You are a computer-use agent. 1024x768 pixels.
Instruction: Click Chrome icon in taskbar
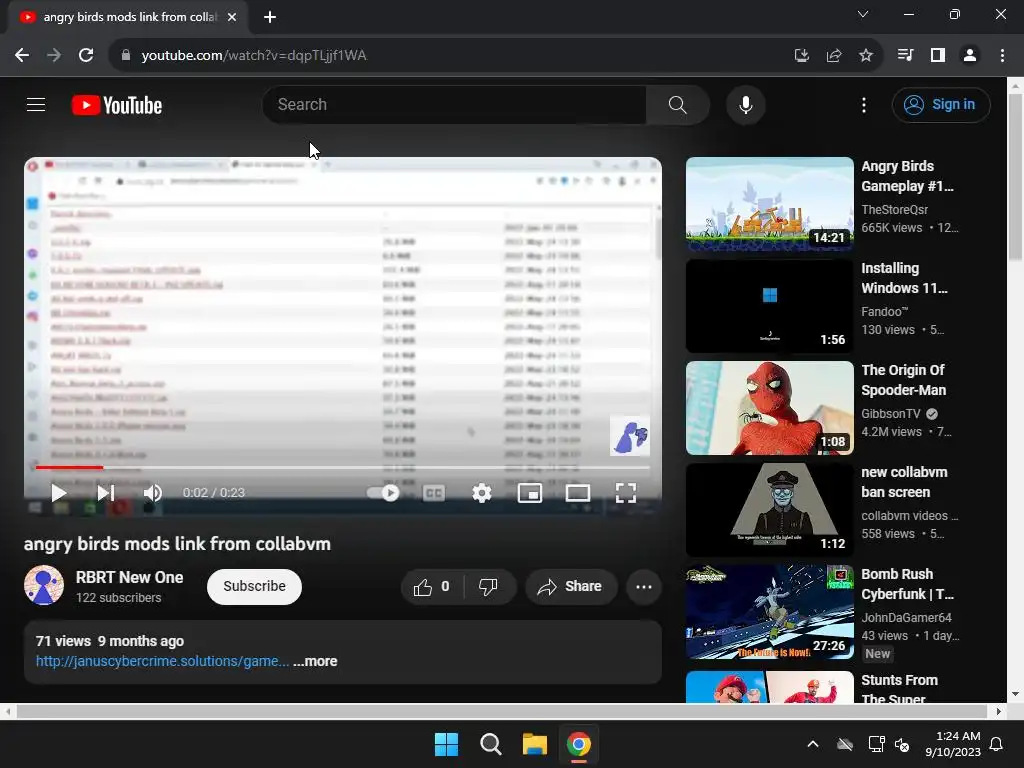click(x=579, y=744)
